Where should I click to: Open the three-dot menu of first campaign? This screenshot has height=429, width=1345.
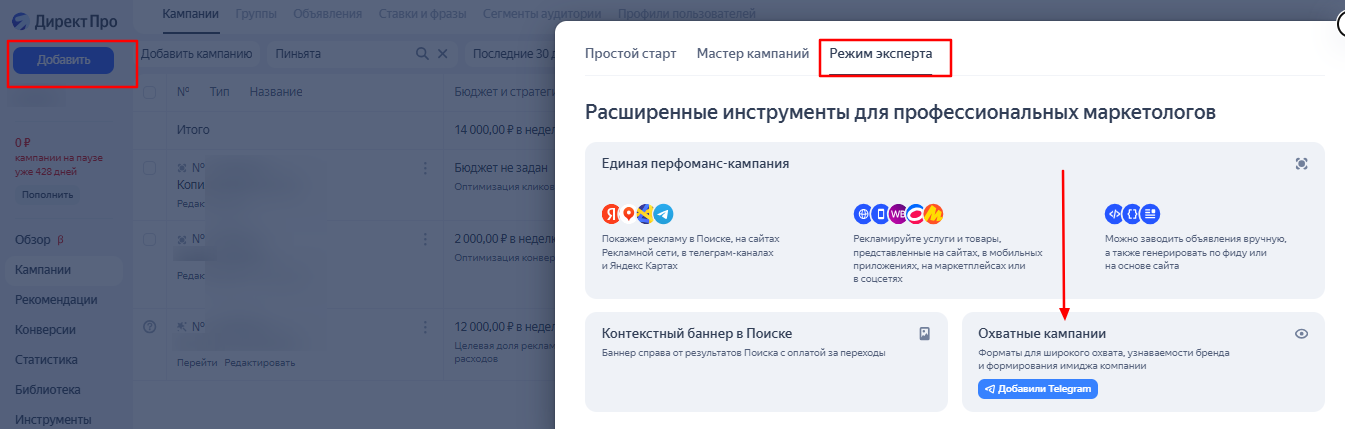[426, 168]
